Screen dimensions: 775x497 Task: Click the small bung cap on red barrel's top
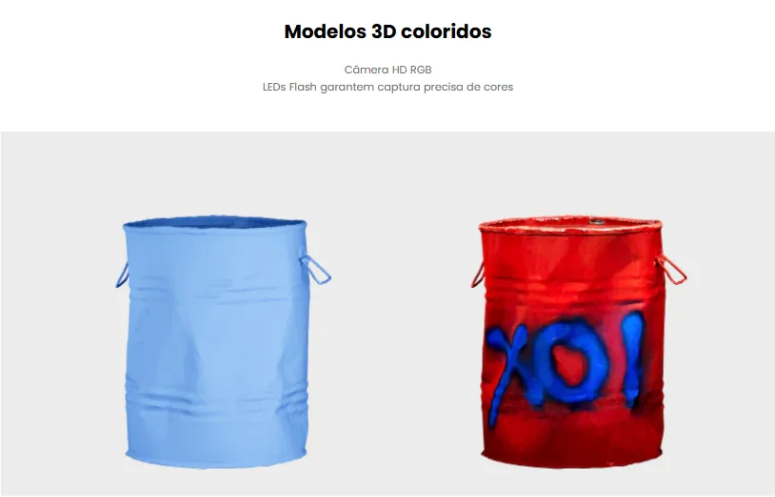pyautogui.click(x=597, y=222)
